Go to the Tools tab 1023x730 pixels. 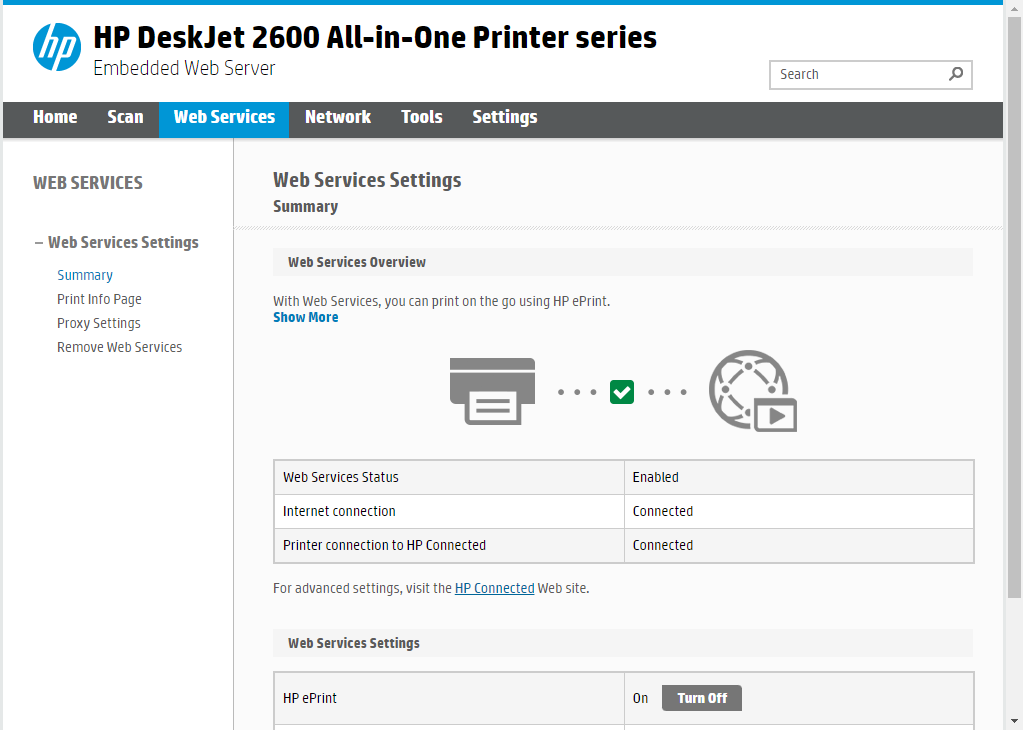tap(422, 117)
